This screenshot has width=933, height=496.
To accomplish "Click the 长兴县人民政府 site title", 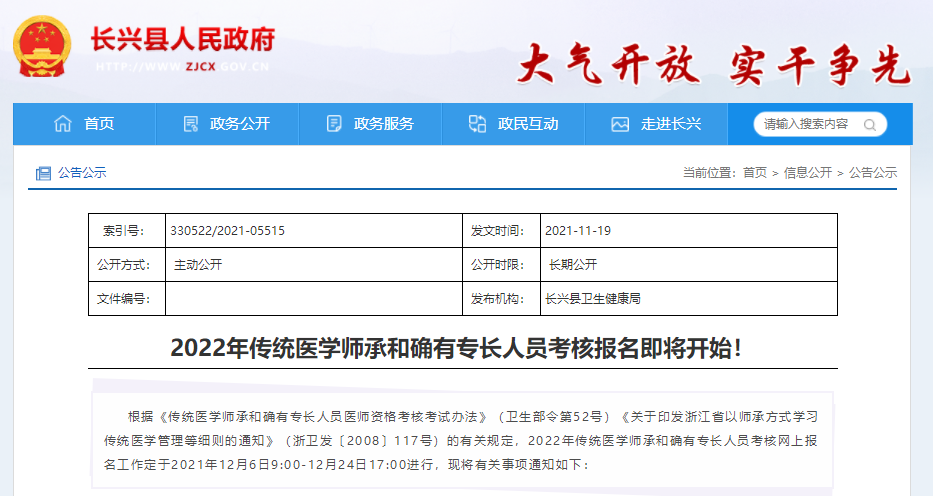I will click(x=182, y=39).
